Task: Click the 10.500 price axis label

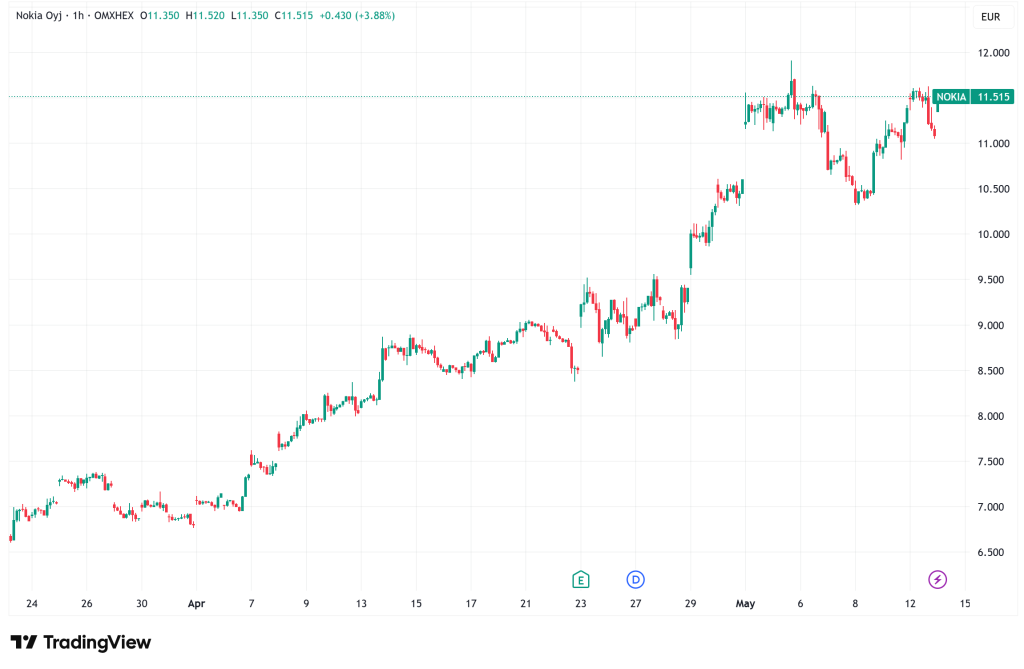Action: pos(993,189)
